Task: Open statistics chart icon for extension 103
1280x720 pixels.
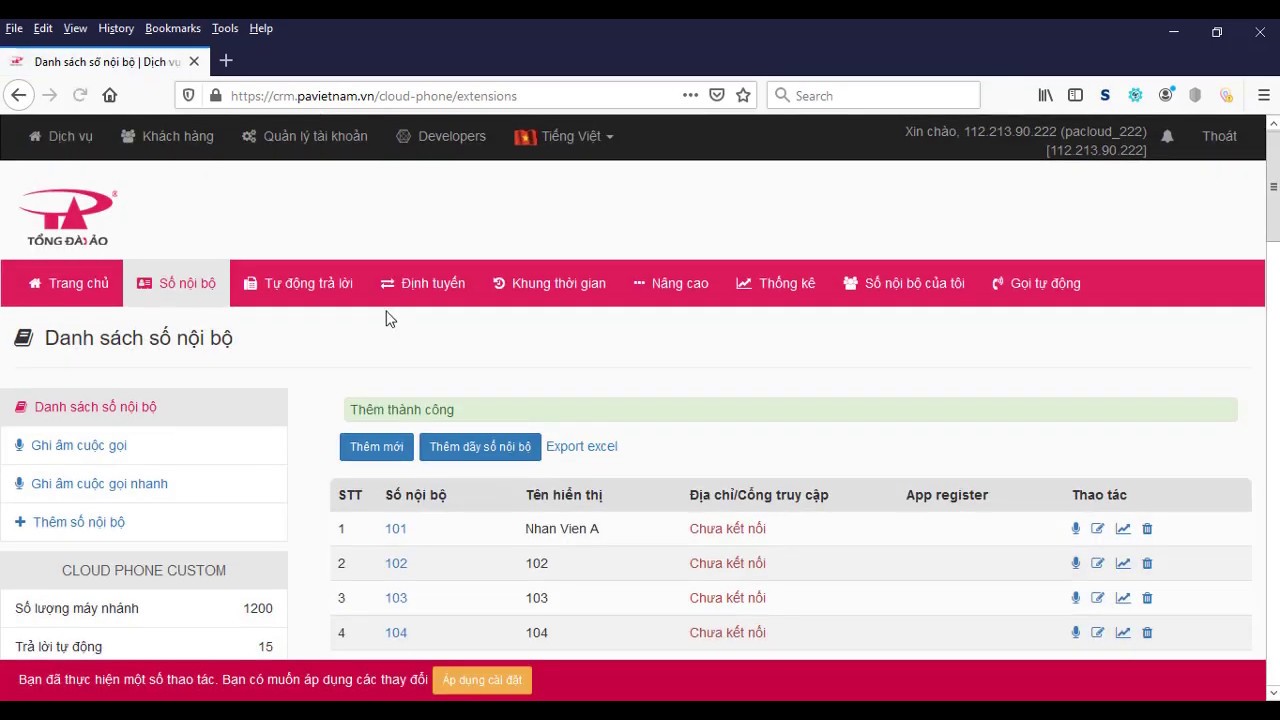Action: click(x=1123, y=598)
